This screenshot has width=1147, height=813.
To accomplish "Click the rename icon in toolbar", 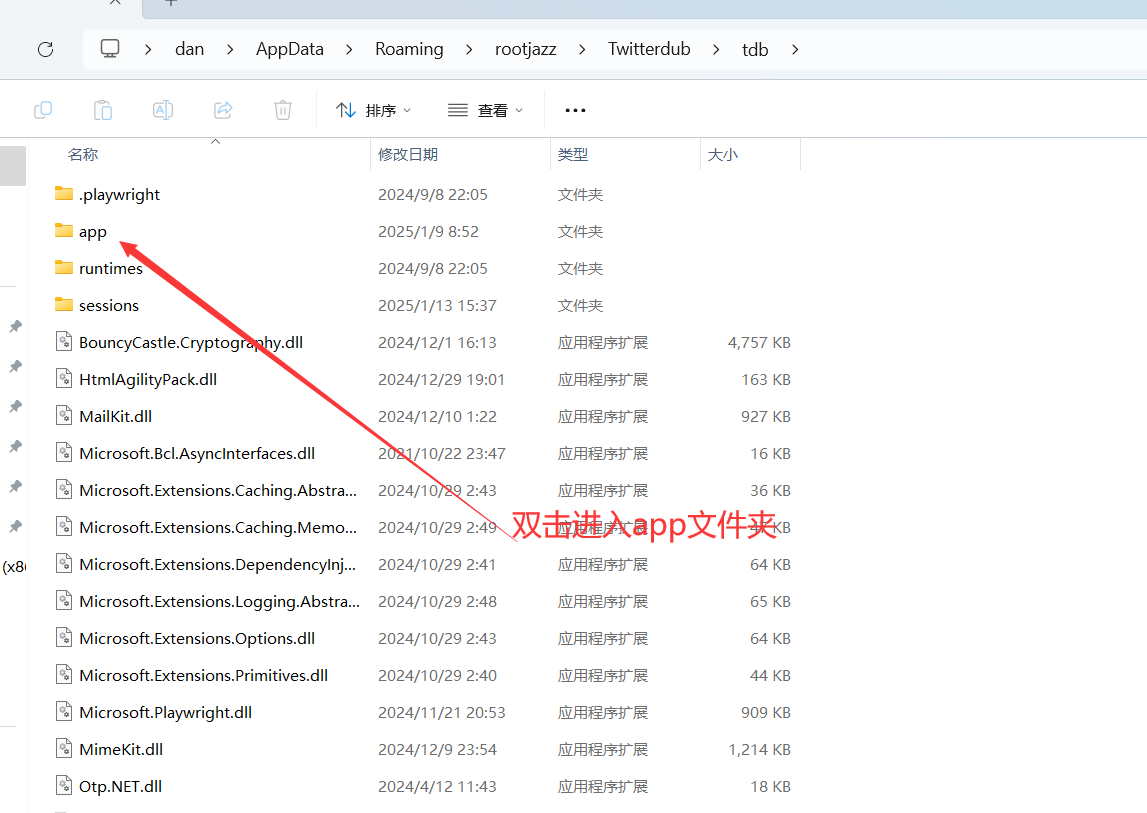I will point(163,110).
